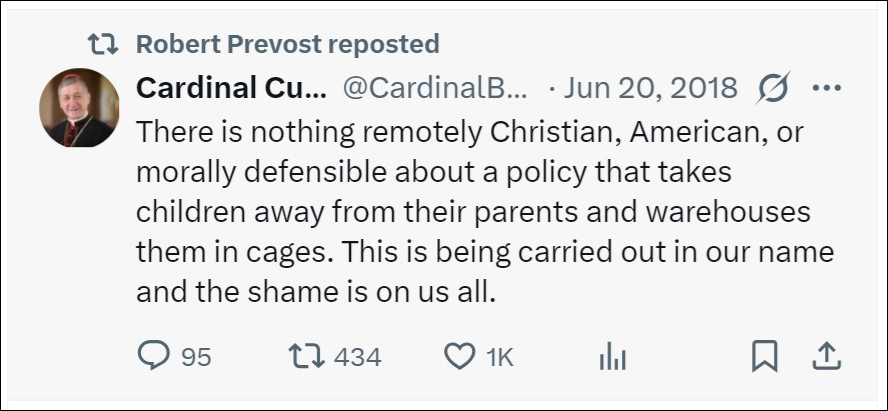
Task: Open the "Cardinal Cu..." display name profile
Action: click(x=231, y=88)
